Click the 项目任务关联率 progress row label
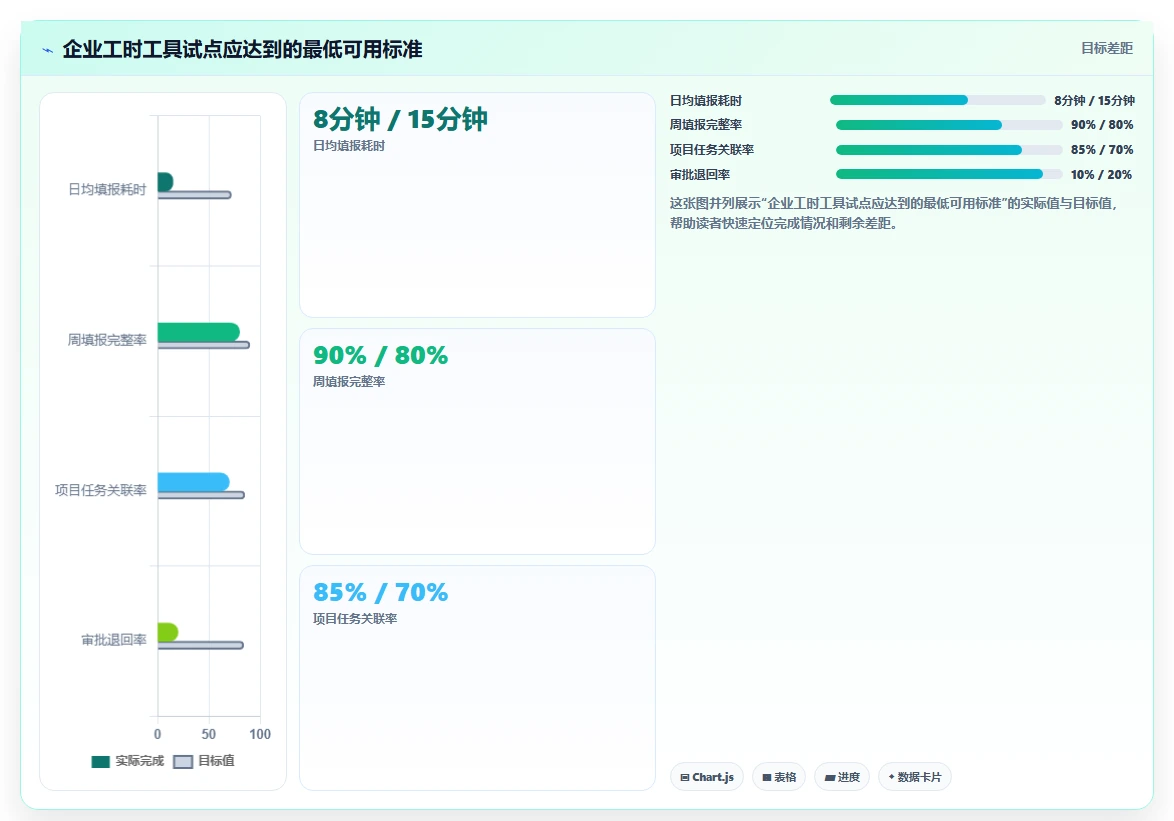 (x=712, y=150)
